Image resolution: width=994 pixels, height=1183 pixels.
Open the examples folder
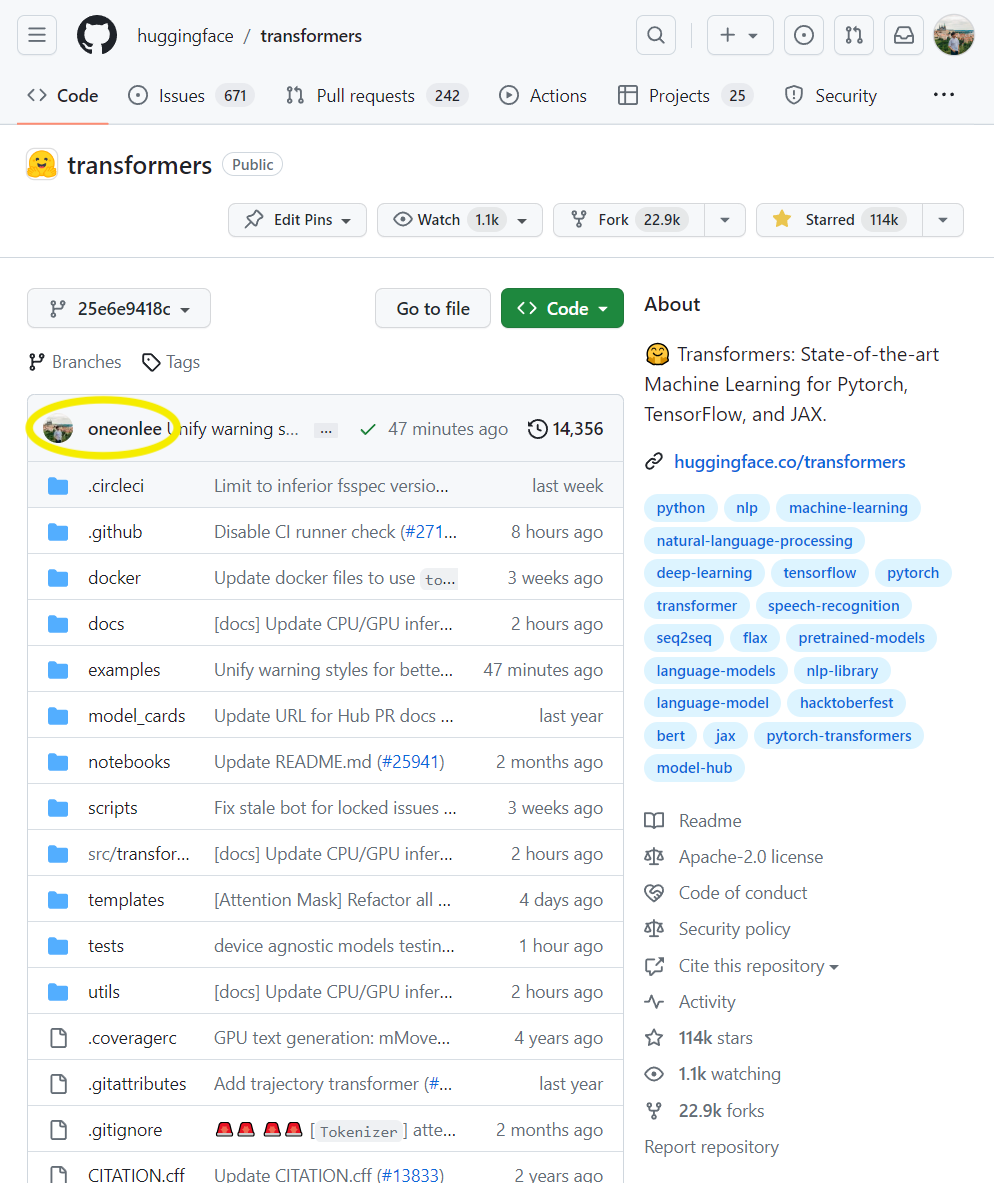pyautogui.click(x=124, y=670)
